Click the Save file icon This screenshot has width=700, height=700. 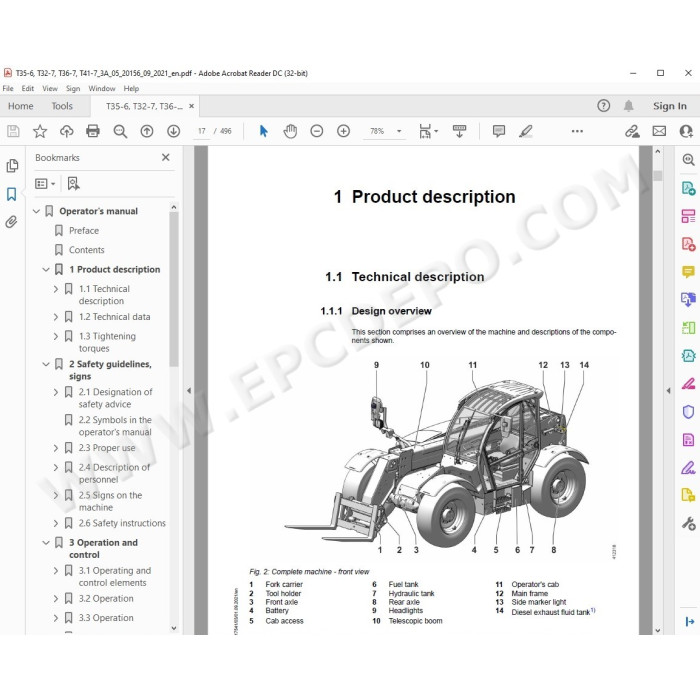point(13,131)
